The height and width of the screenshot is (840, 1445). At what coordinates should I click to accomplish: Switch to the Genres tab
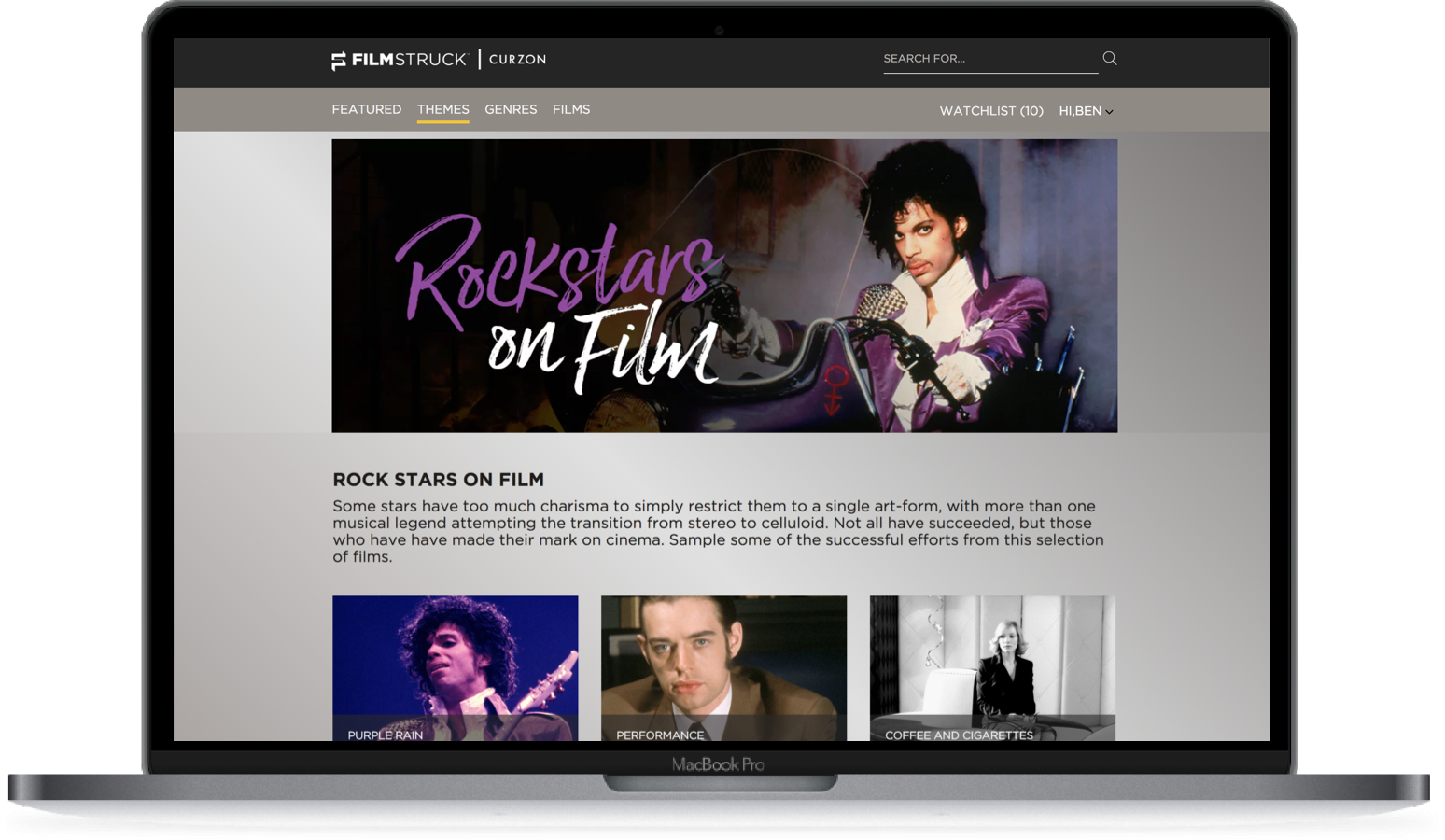(x=511, y=110)
